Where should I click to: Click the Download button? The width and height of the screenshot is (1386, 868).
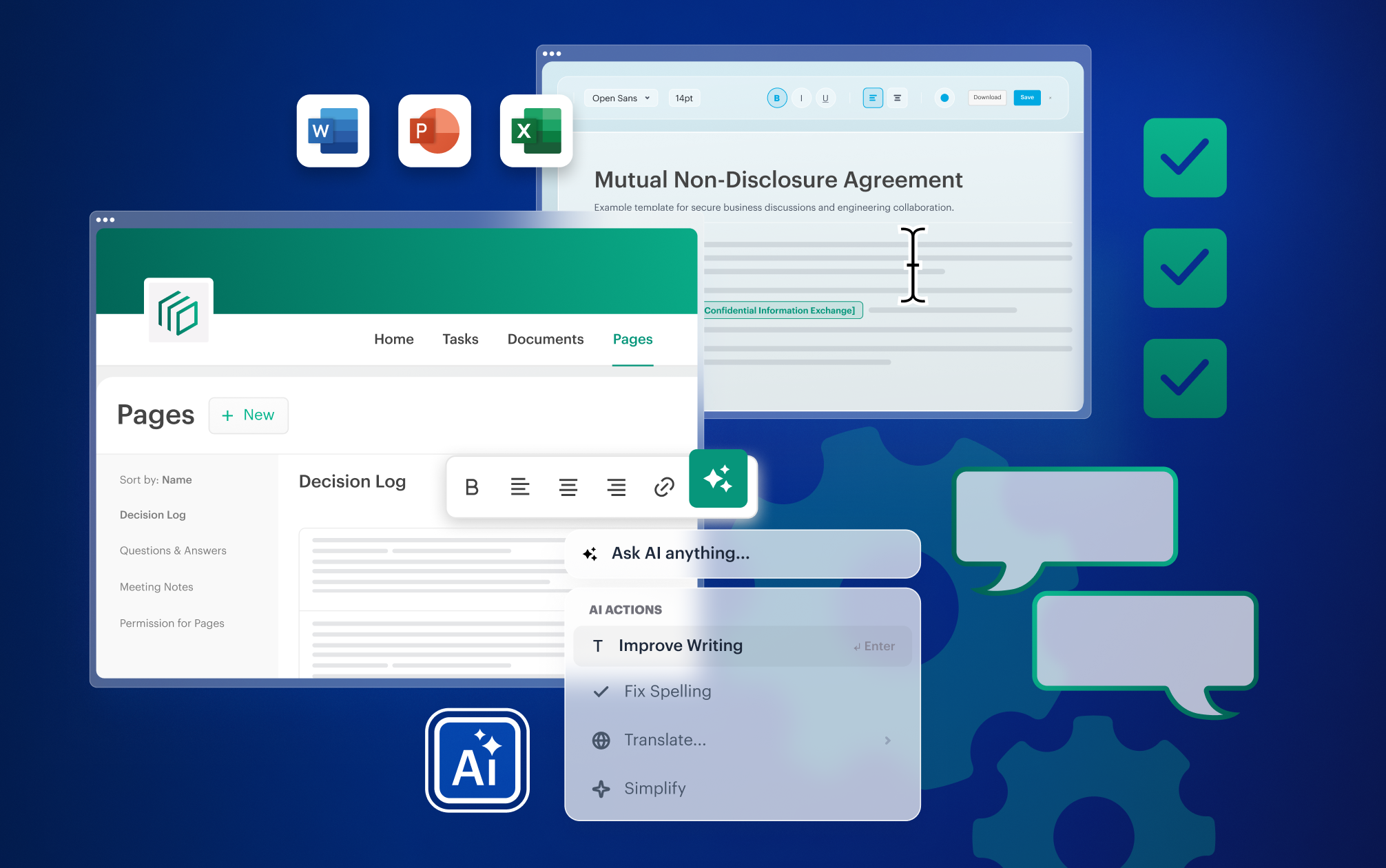coord(987,98)
